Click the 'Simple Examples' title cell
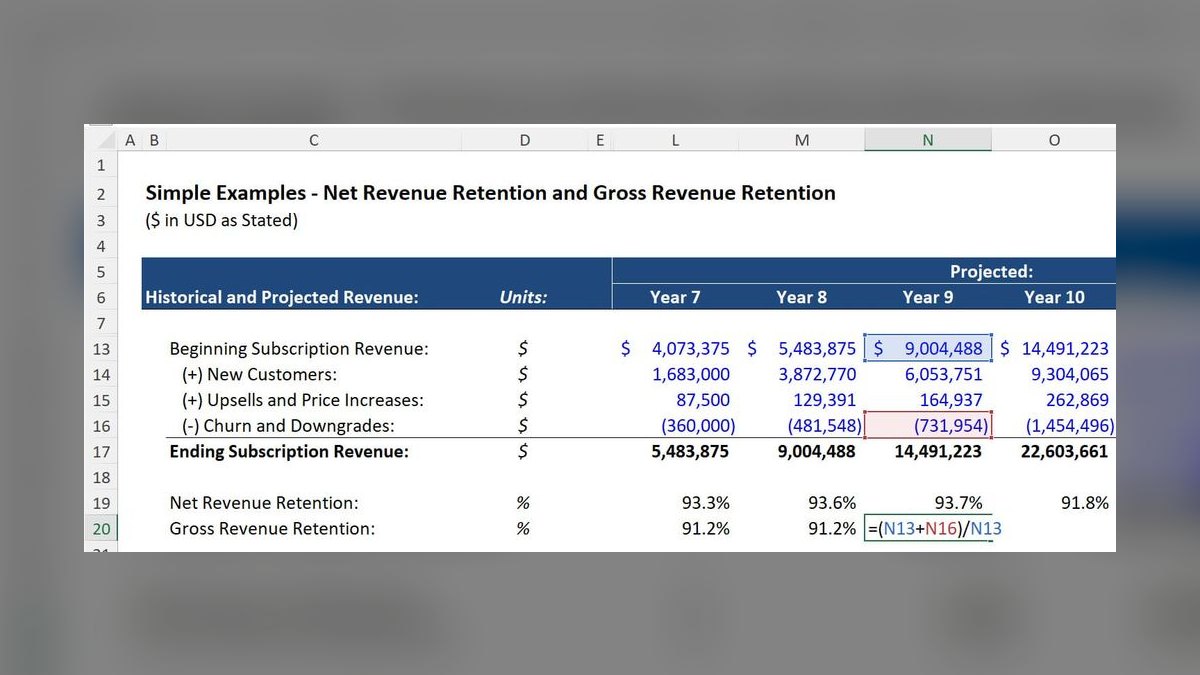 click(x=490, y=193)
